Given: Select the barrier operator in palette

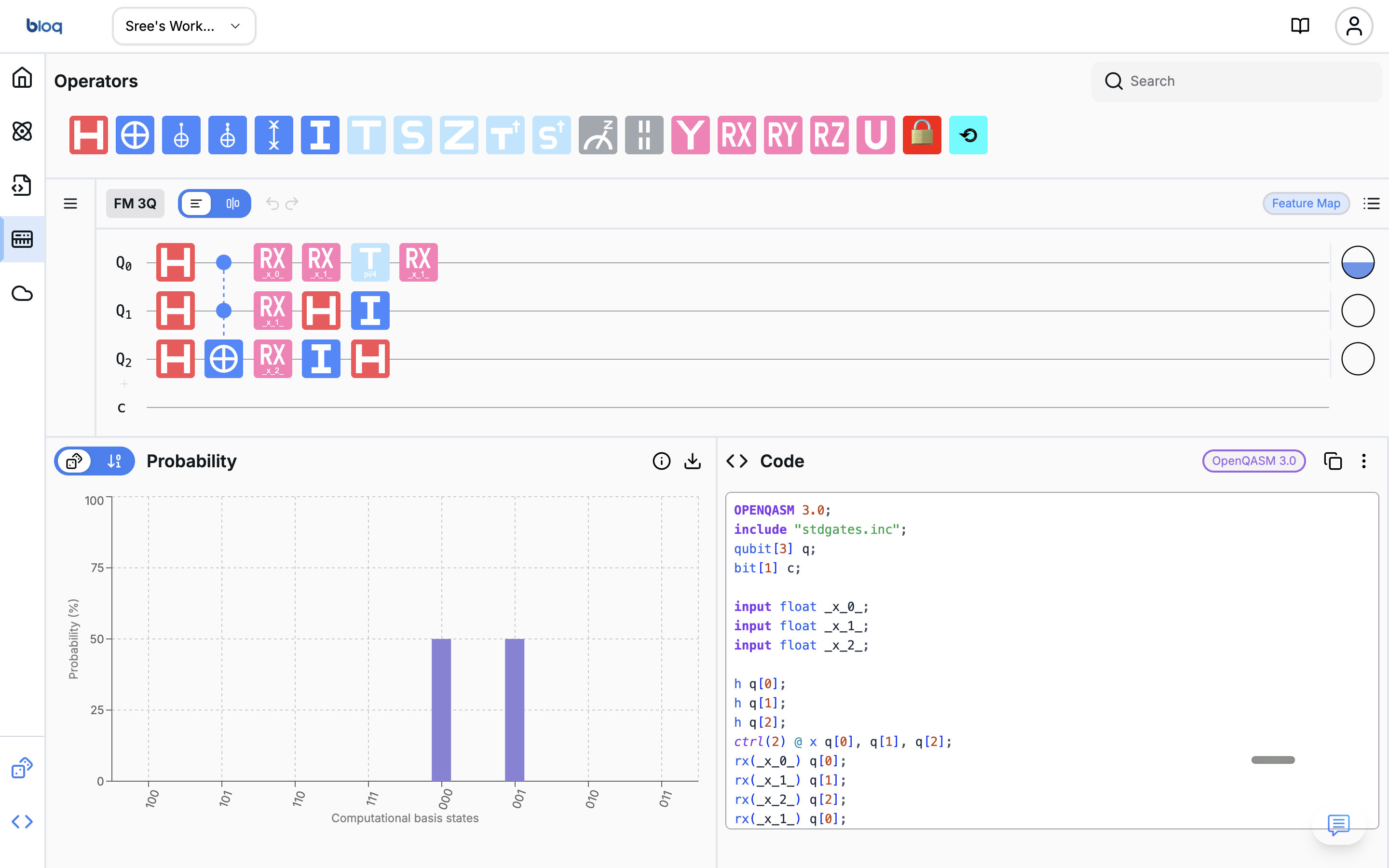Looking at the screenshot, I should click(644, 135).
